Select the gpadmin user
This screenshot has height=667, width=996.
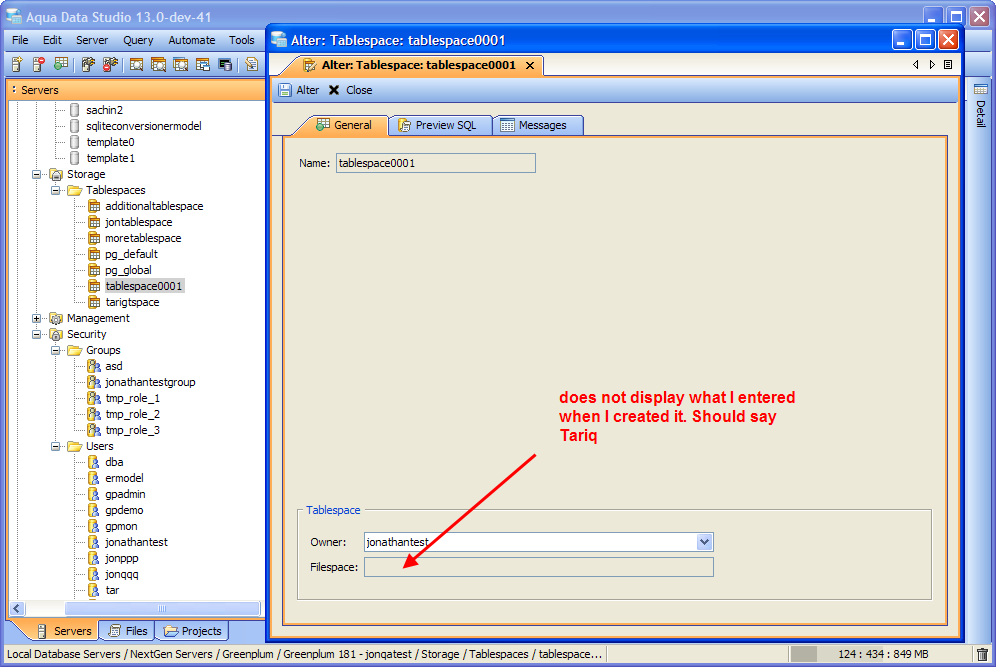(125, 494)
